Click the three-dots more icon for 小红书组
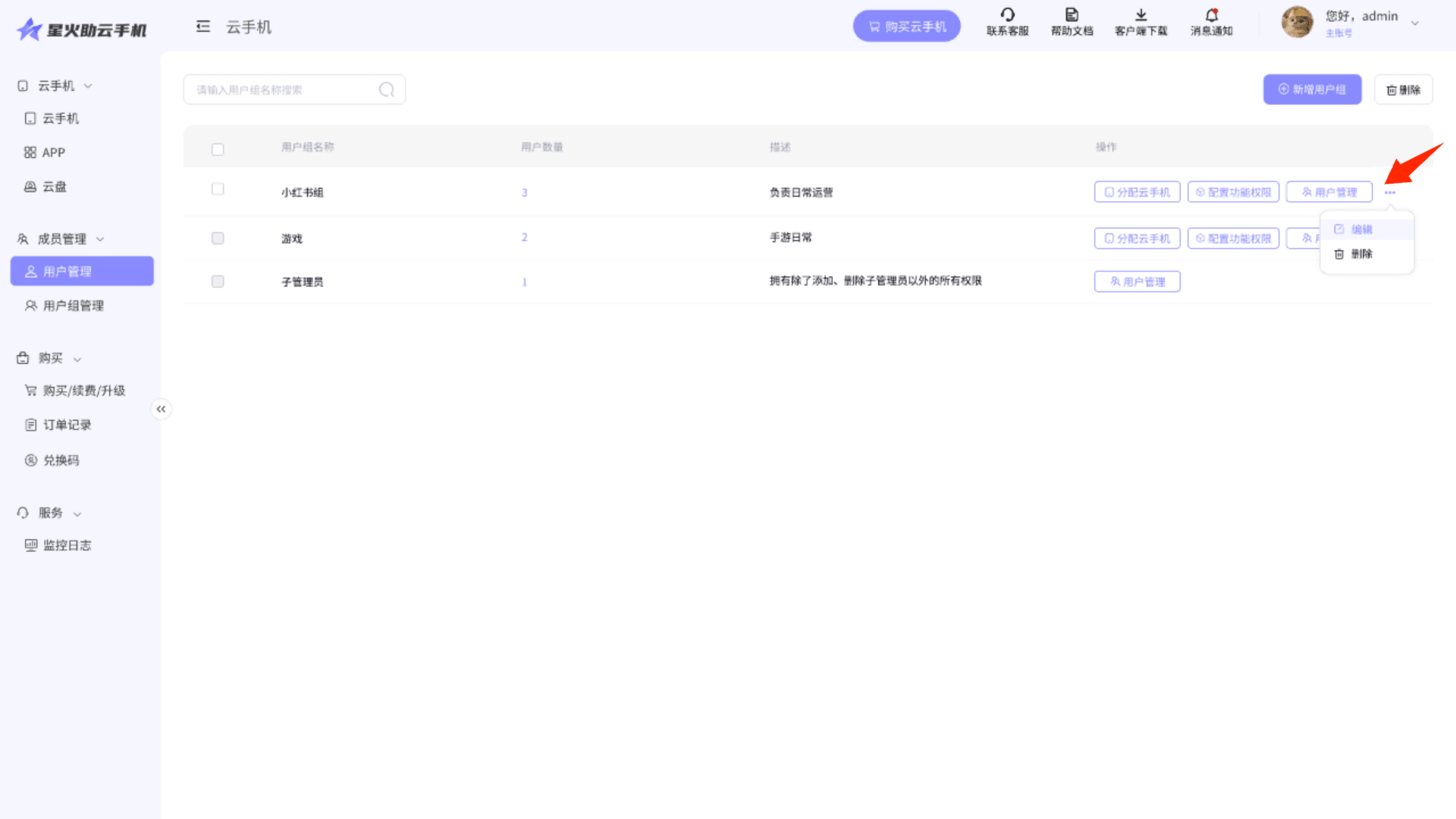Image resolution: width=1456 pixels, height=819 pixels. pos(1389,193)
